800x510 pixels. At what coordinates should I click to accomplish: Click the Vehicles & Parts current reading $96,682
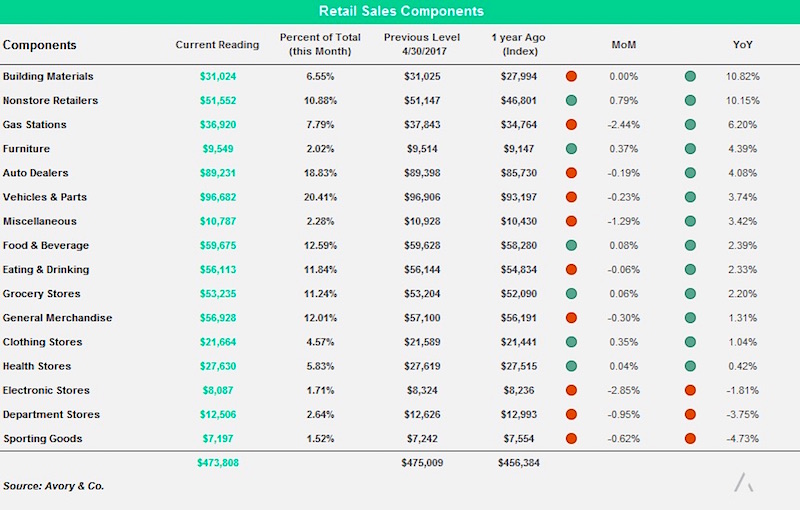point(218,197)
